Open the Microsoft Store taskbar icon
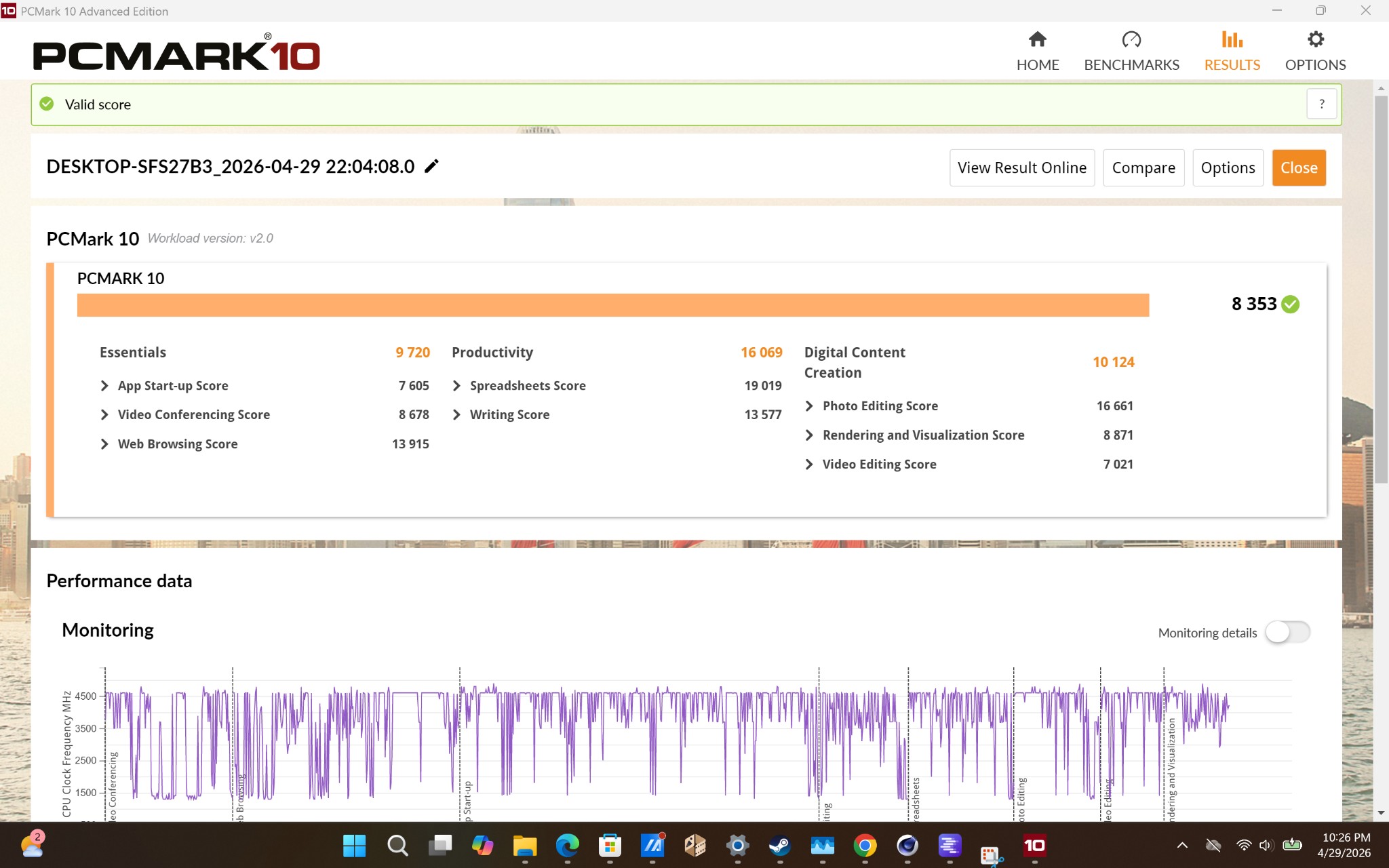Screen dimensions: 1389x868 (610, 845)
